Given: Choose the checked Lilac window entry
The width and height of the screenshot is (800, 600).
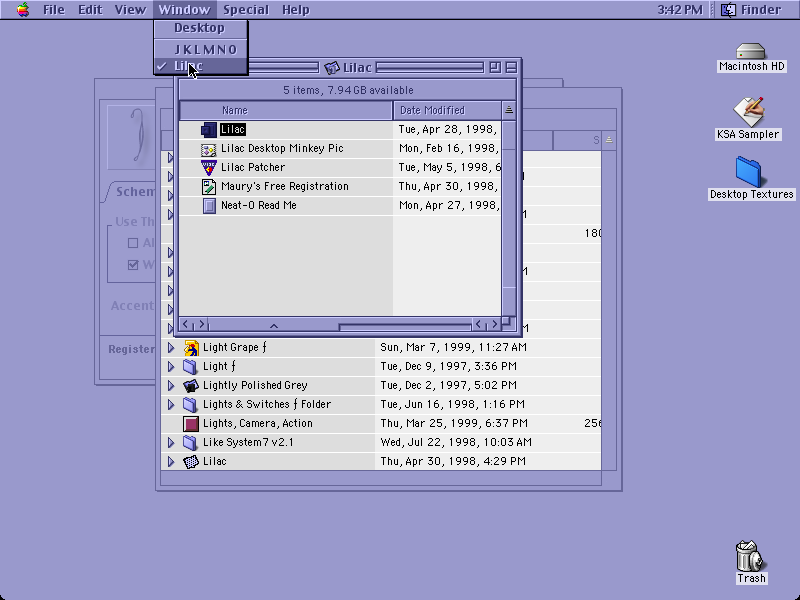Looking at the screenshot, I should (201, 66).
